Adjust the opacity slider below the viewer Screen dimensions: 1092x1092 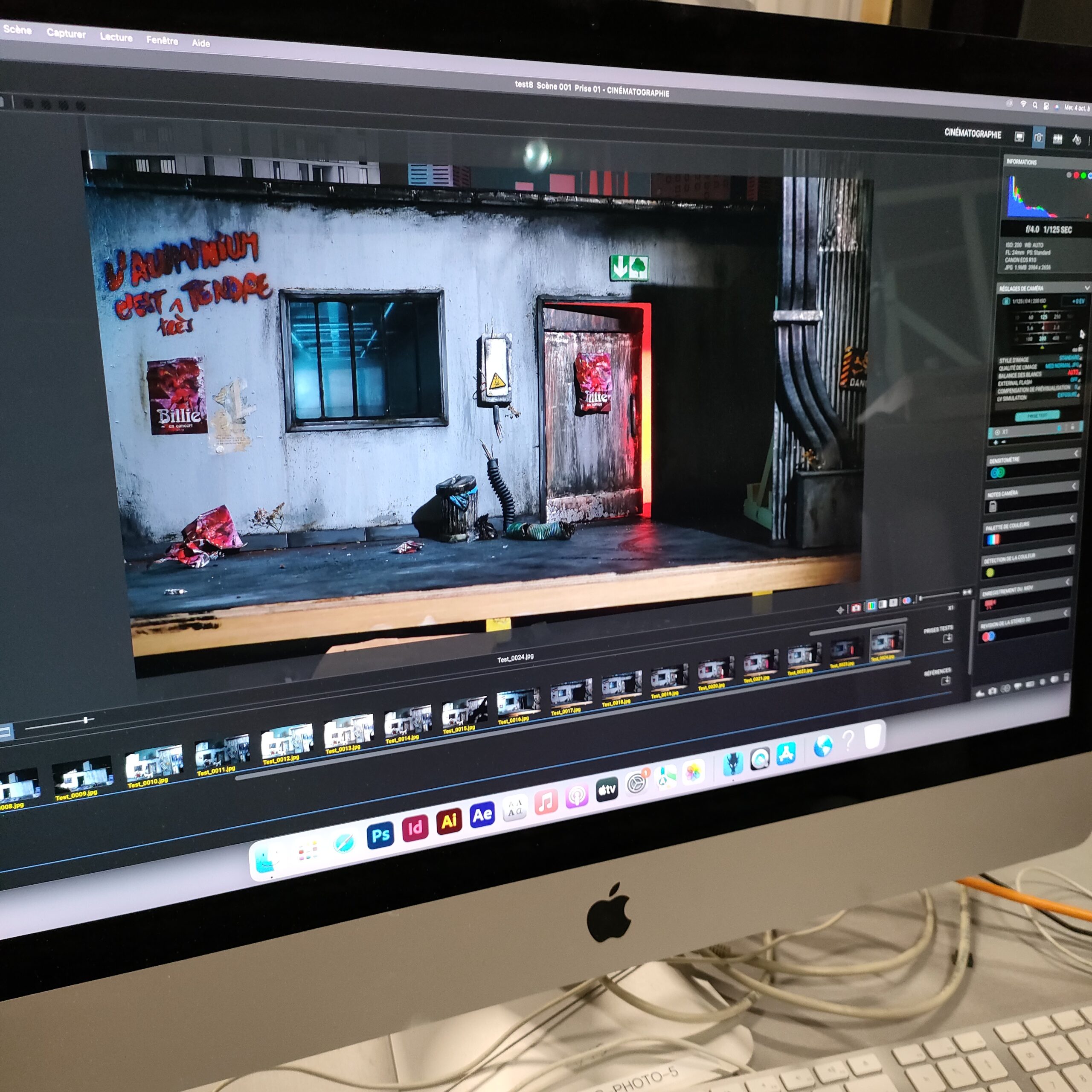939,595
